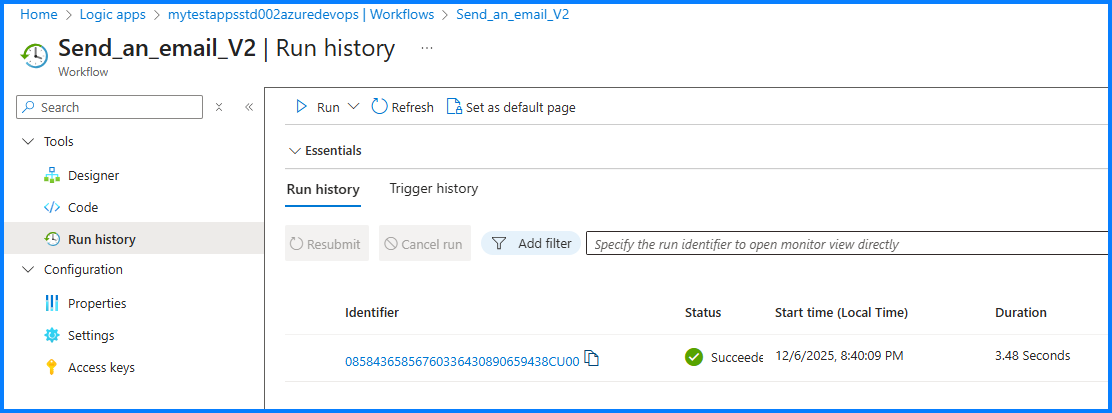Open mytestappsstd002azuredevops | Workflows breadcrumb
The height and width of the screenshot is (413, 1112).
[301, 15]
